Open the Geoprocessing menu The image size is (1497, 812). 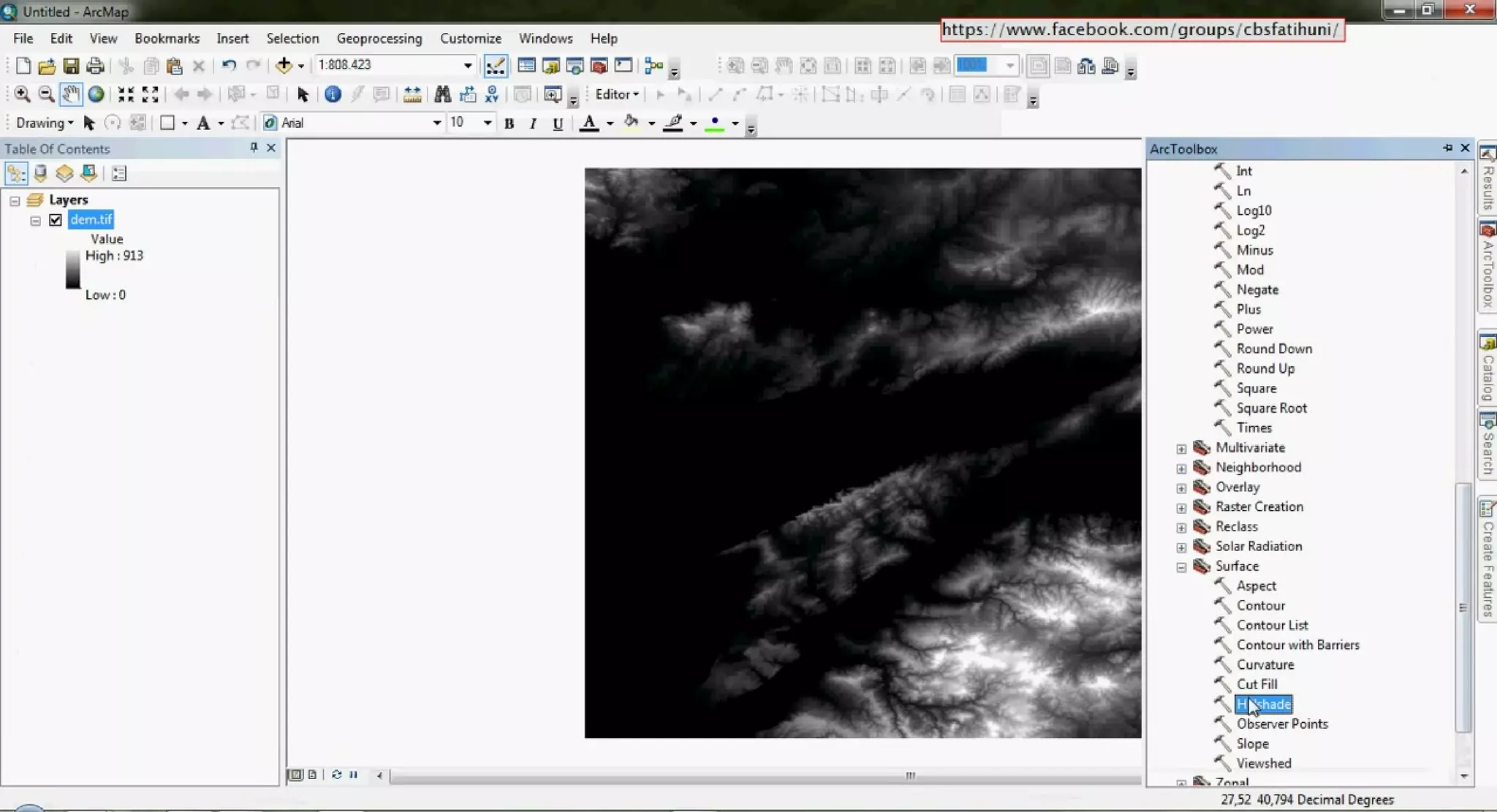(x=379, y=39)
